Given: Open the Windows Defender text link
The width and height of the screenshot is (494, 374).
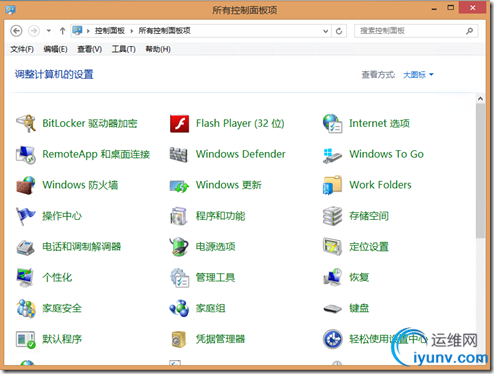Looking at the screenshot, I should [241, 154].
